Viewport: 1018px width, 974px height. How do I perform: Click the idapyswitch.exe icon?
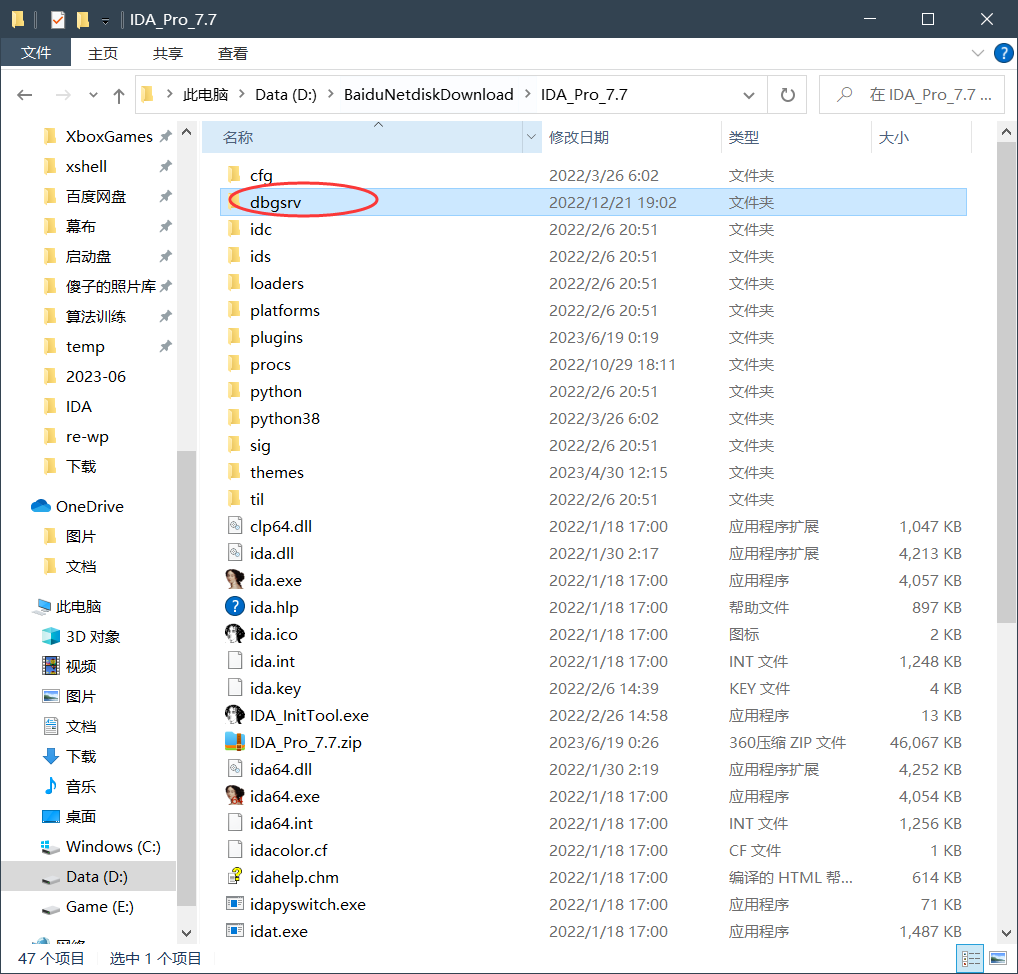[x=234, y=904]
